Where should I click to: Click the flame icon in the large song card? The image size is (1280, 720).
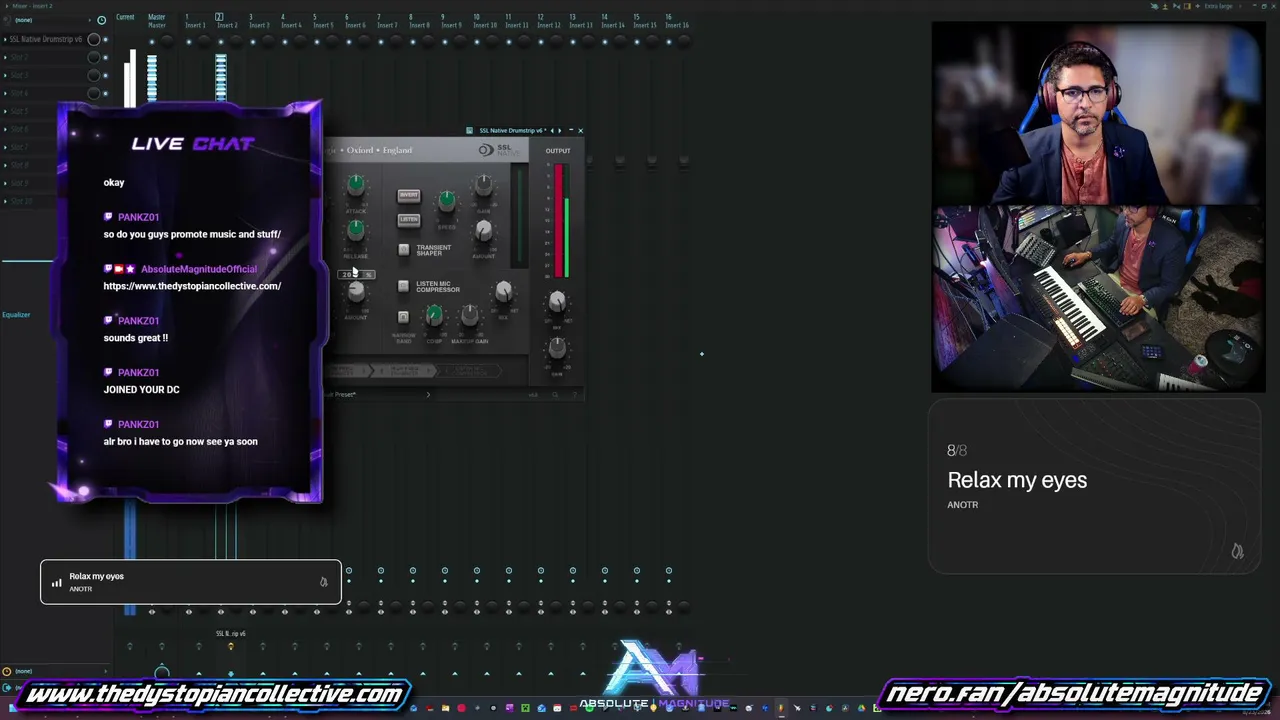click(x=1237, y=551)
